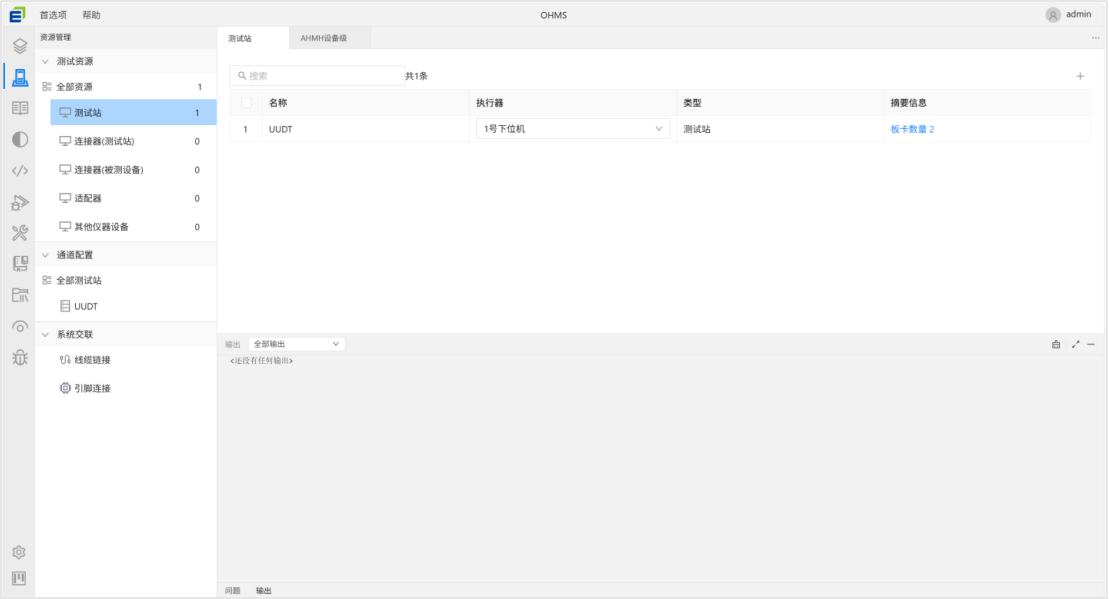
Task: Expand the output panel to full size
Action: click(1075, 344)
